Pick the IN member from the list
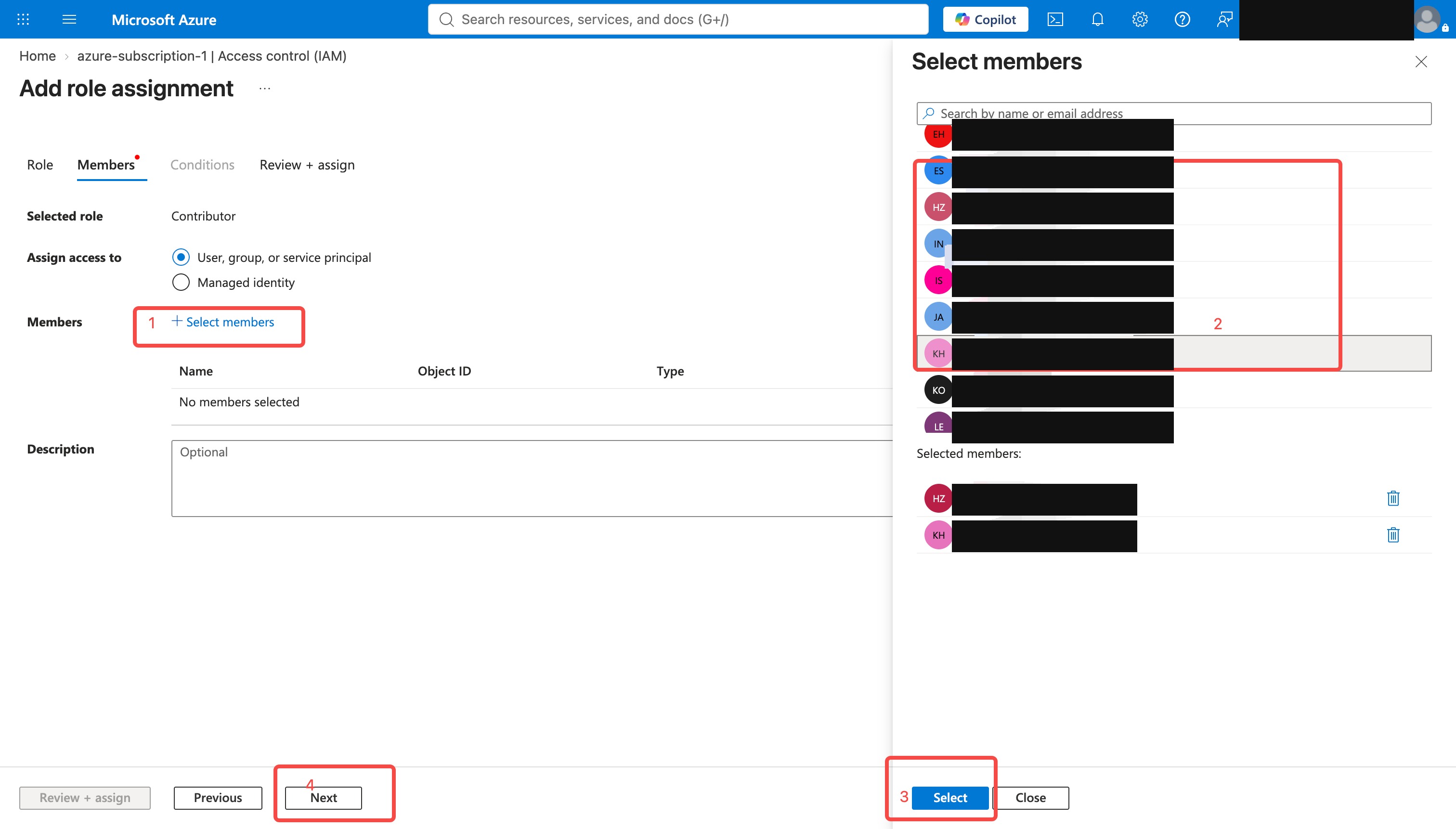 [1173, 244]
